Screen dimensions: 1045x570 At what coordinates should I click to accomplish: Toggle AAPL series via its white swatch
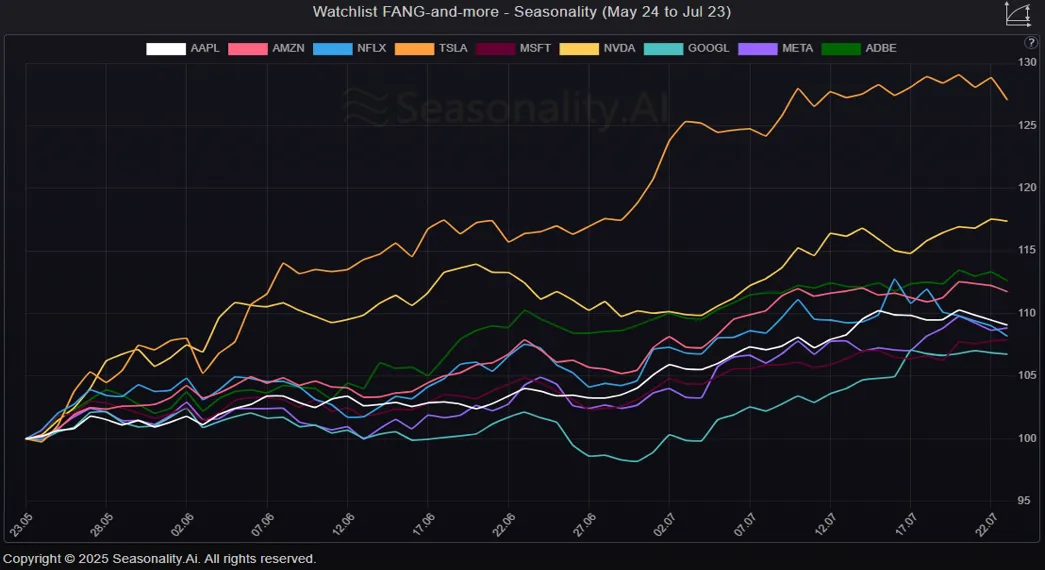(x=166, y=49)
